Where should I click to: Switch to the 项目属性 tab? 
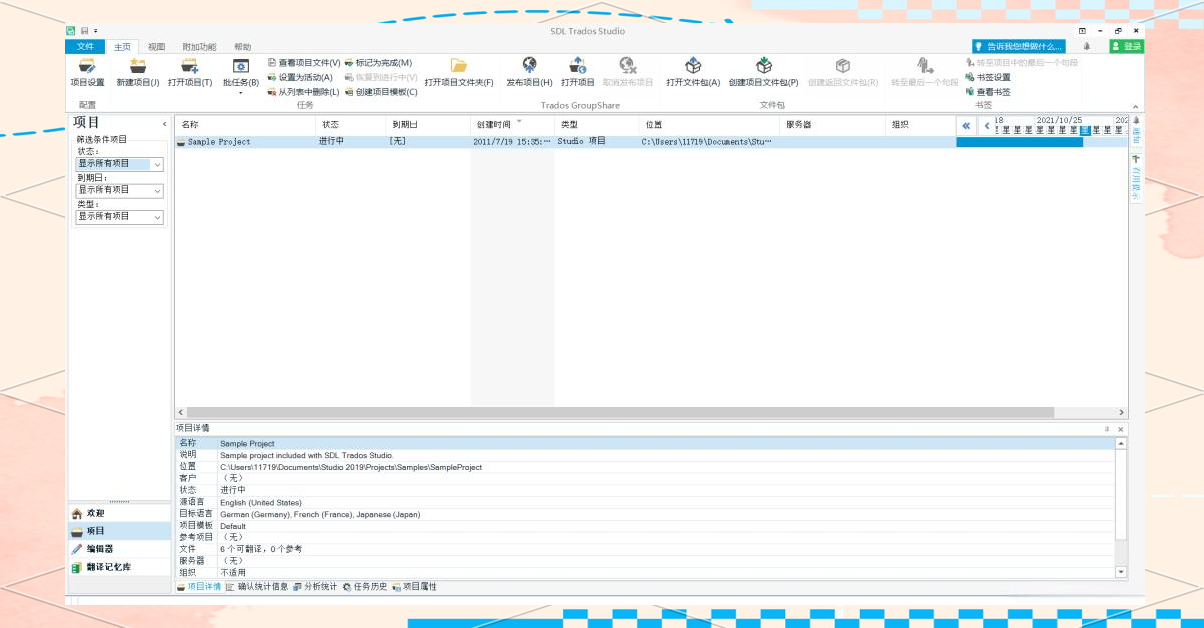(414, 587)
